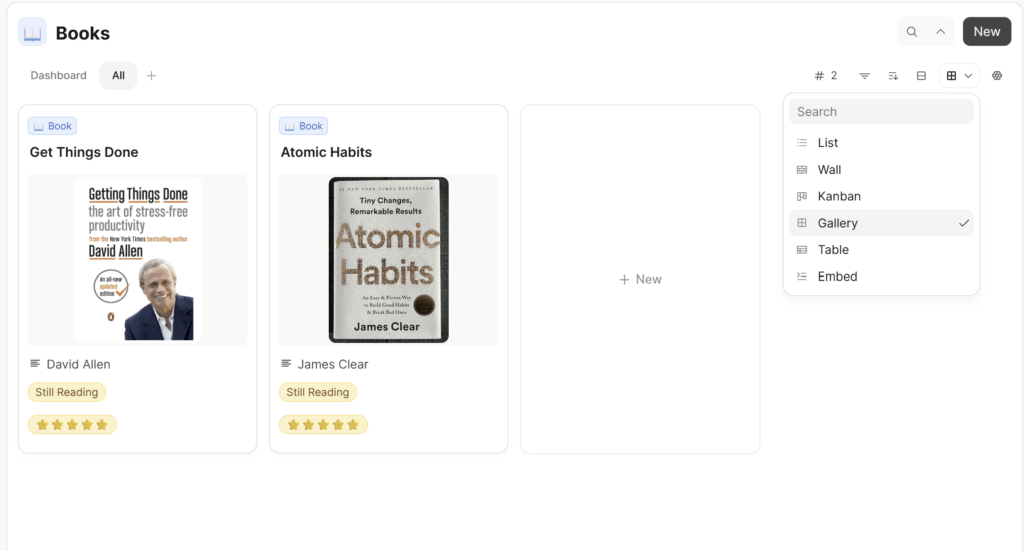Open the view settings gear icon
1024x551 pixels.
(x=997, y=76)
